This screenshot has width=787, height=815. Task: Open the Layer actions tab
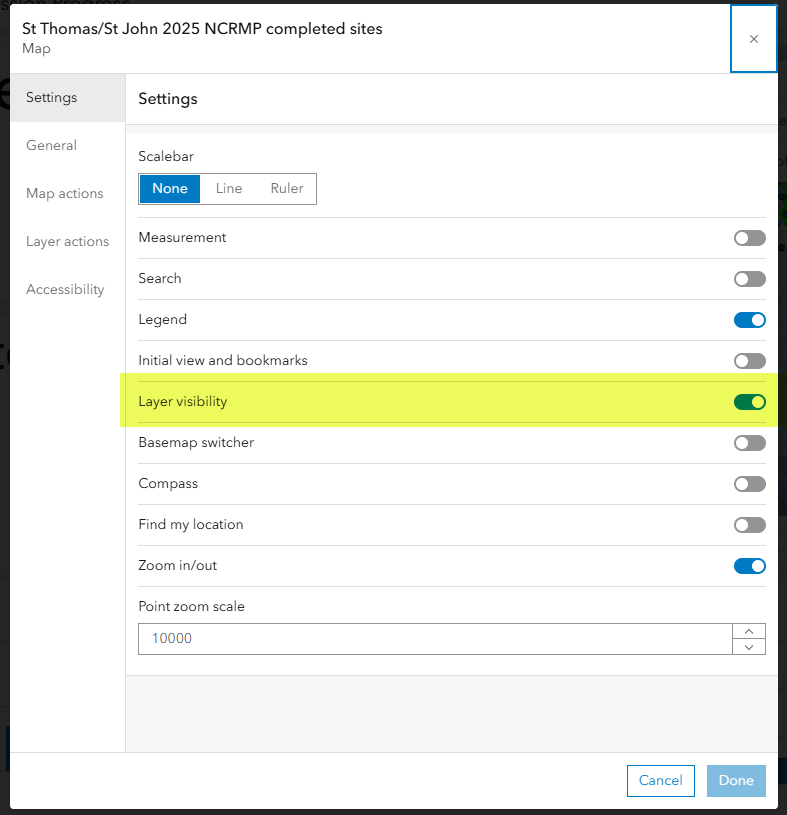click(68, 242)
